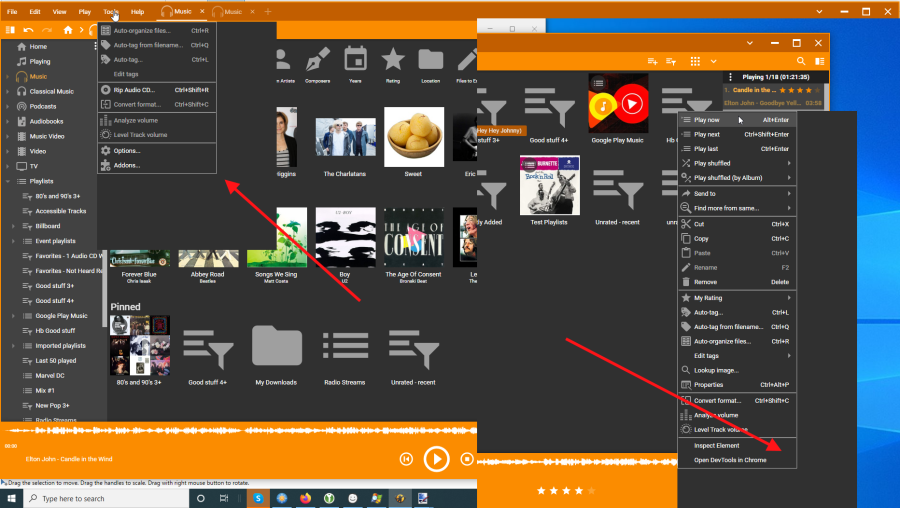
Task: Open the Rating star view icon
Action: coord(393,60)
